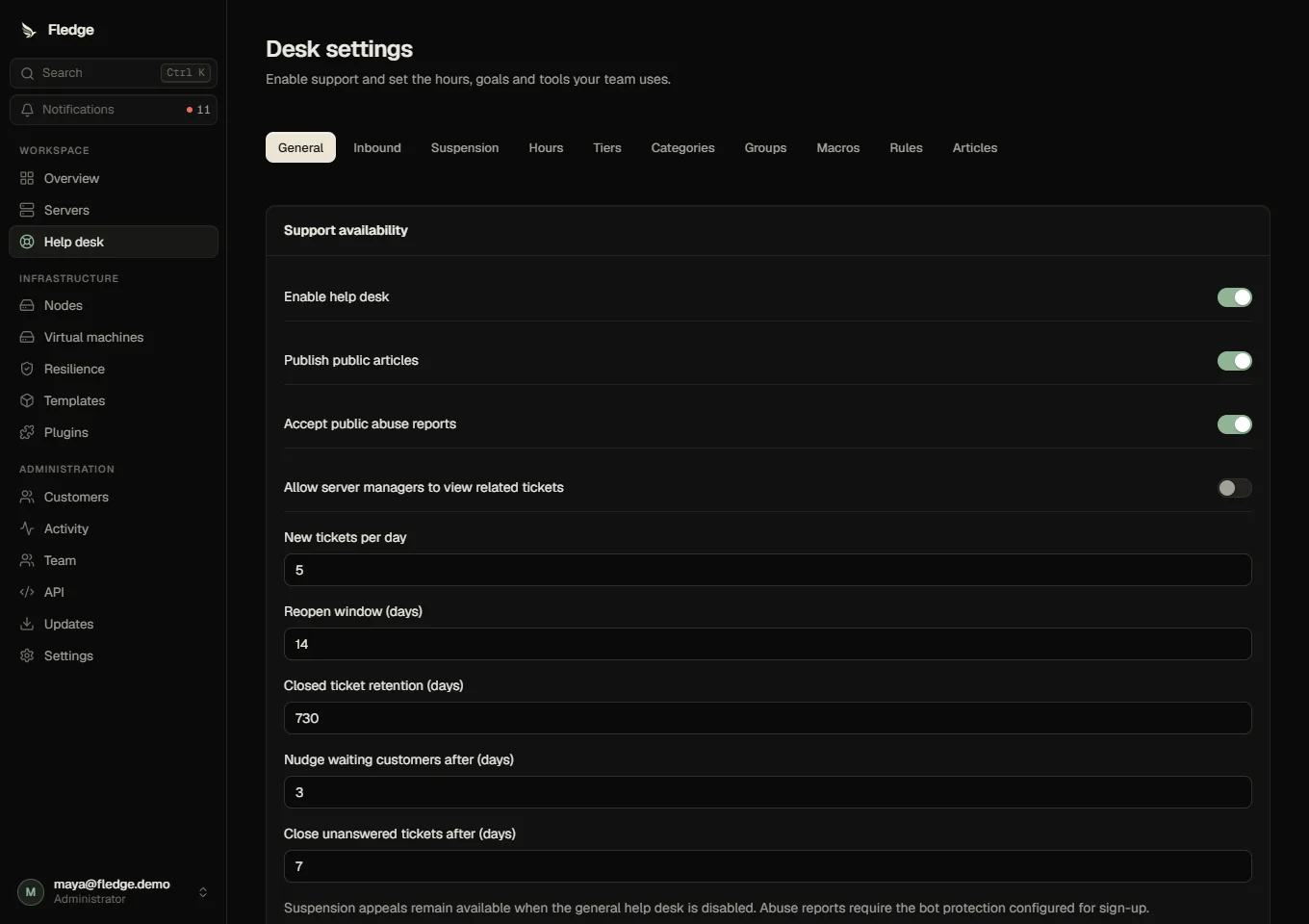Click the Activity pulse icon
The width and height of the screenshot is (1309, 924).
27,528
